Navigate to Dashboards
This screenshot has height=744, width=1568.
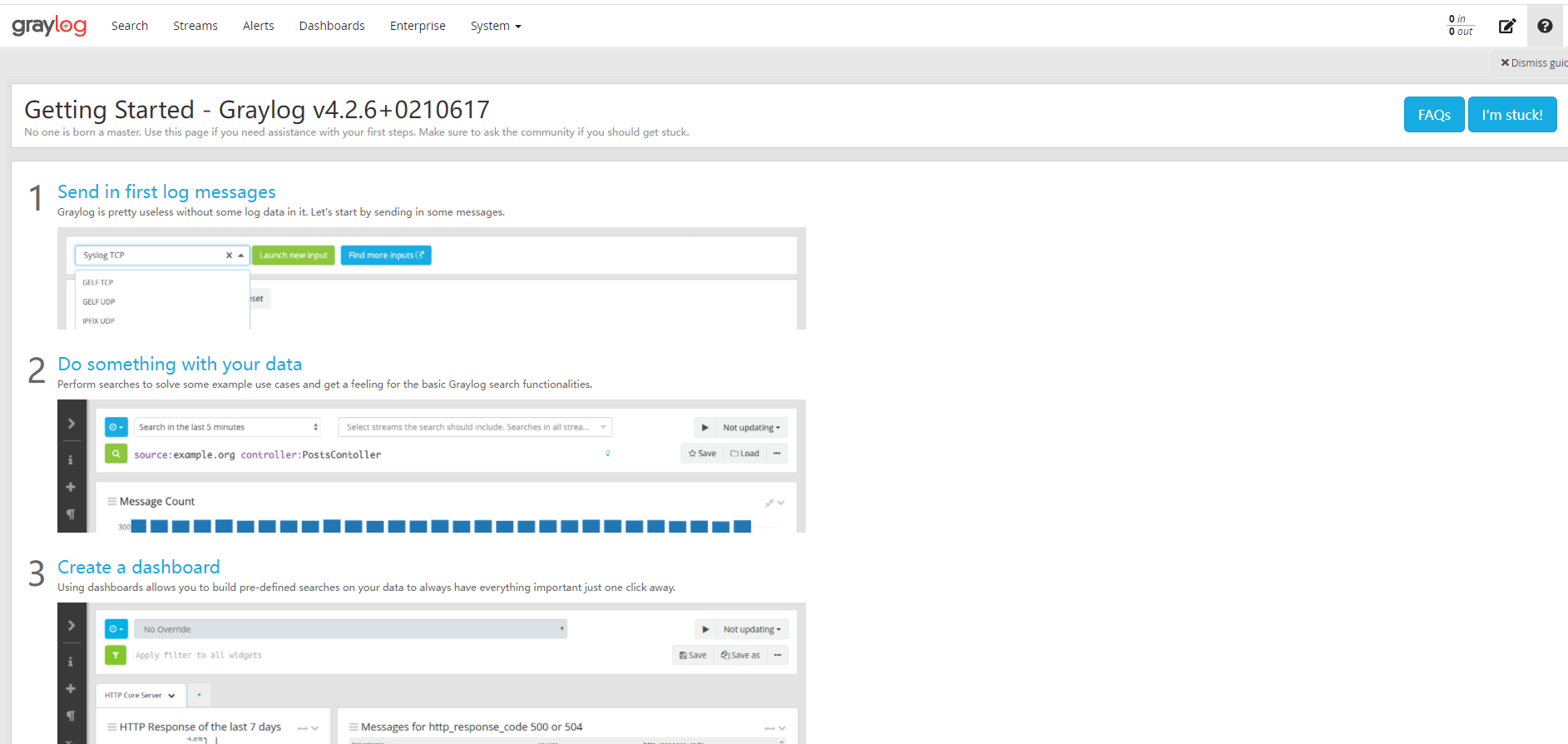pos(332,26)
